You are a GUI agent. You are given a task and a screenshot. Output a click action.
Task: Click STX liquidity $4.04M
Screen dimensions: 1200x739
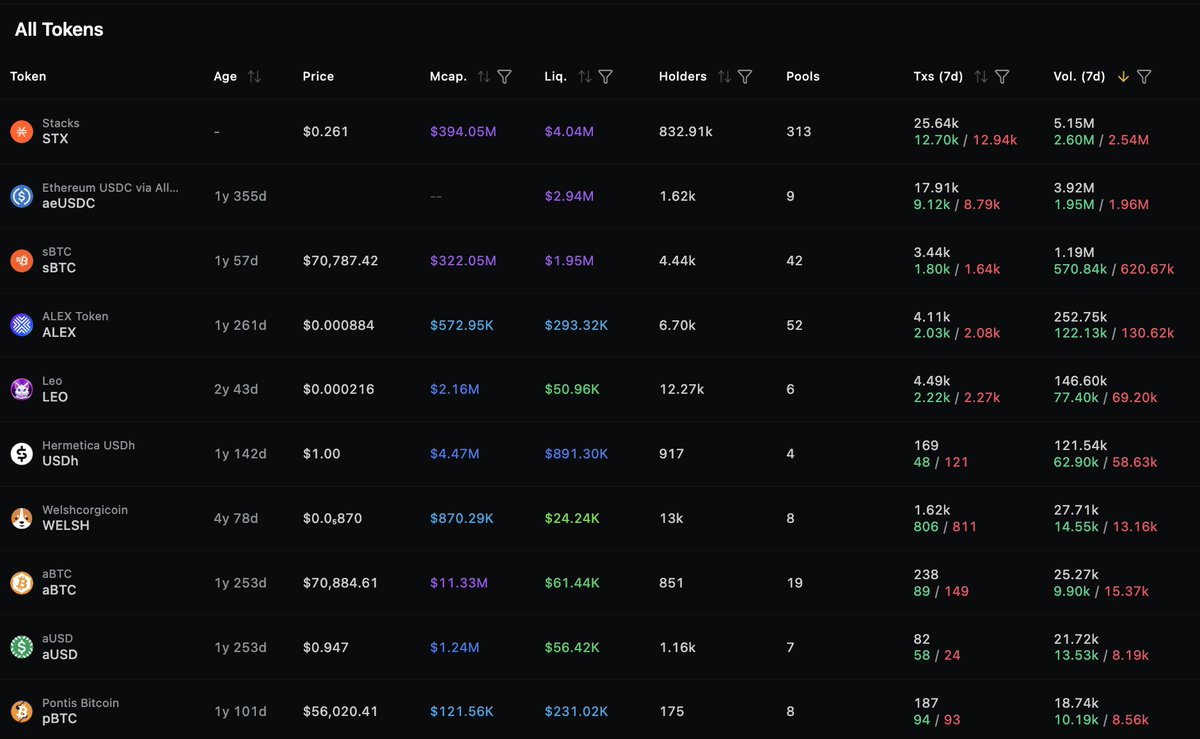click(x=569, y=131)
